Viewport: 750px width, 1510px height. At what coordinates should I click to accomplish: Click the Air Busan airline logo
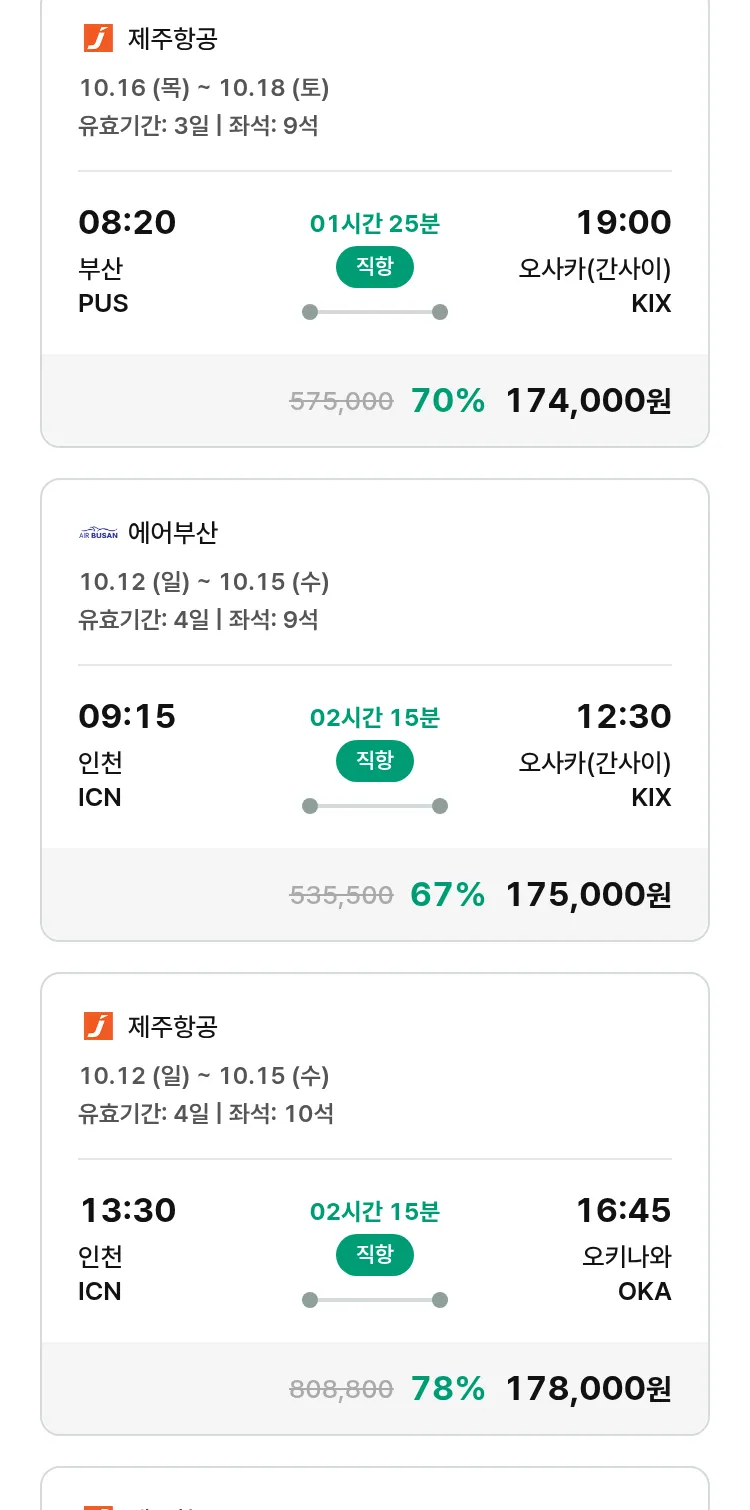[x=98, y=534]
